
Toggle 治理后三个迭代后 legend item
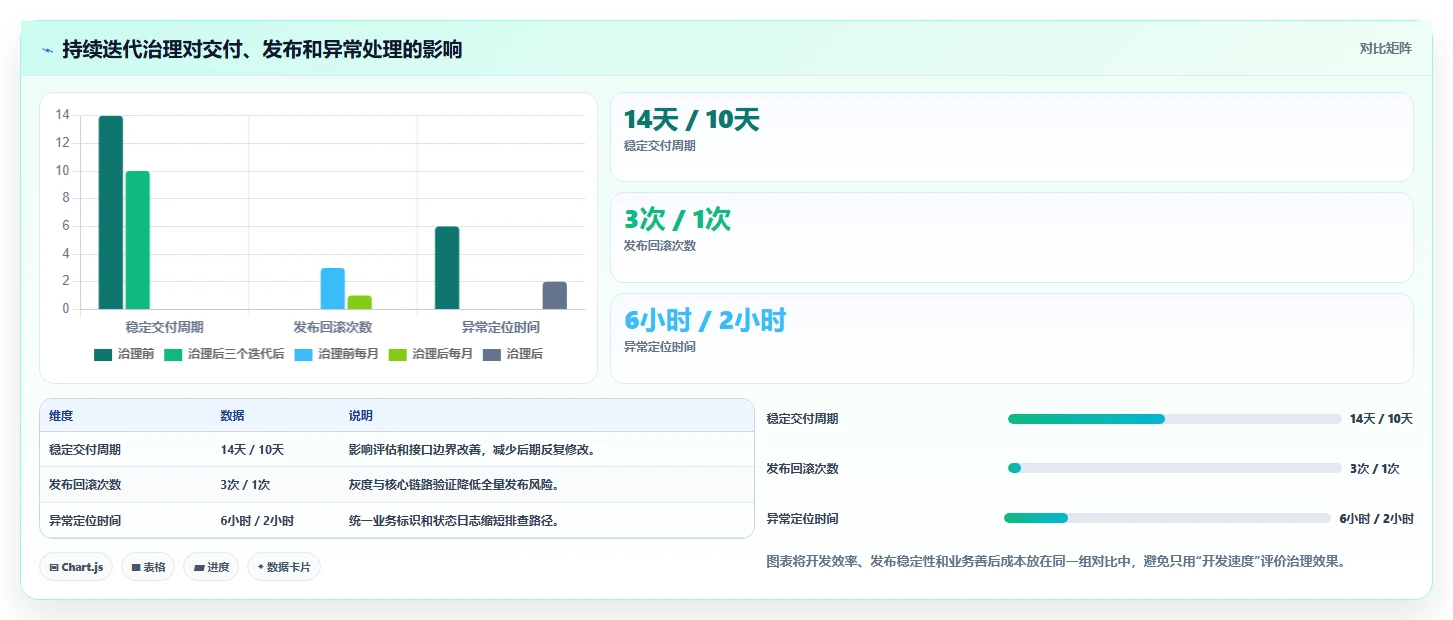[x=224, y=354]
